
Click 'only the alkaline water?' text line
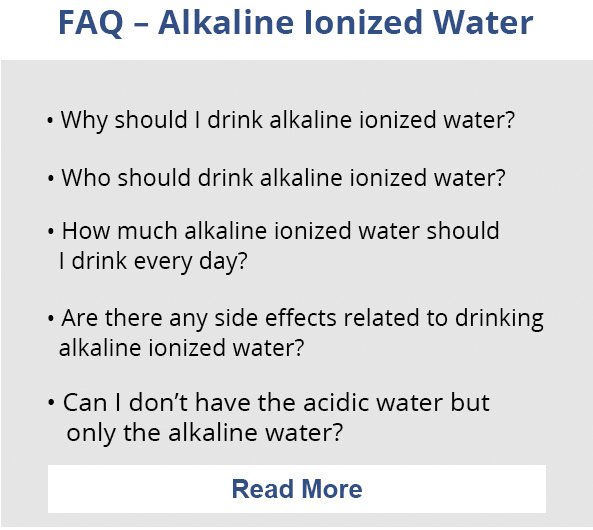coord(205,433)
